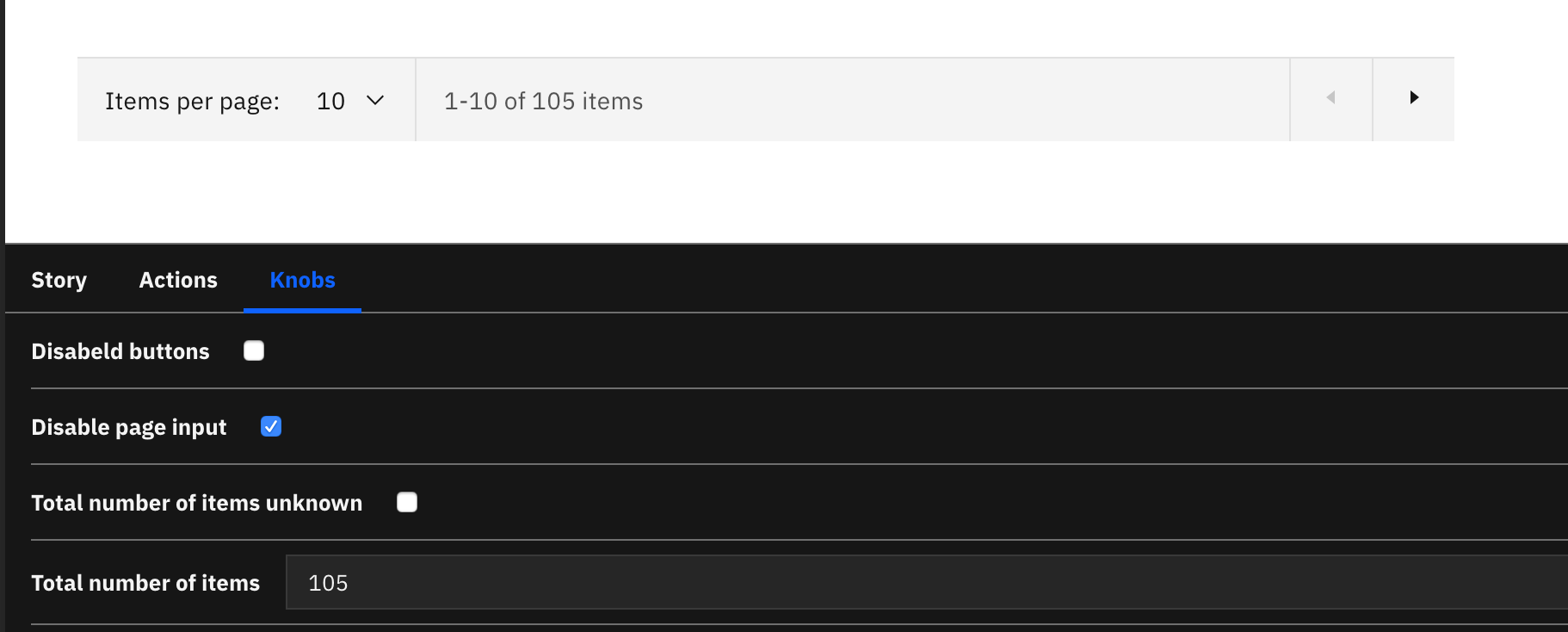
Task: Click the blue checkmark beside Disable page input
Action: [270, 426]
